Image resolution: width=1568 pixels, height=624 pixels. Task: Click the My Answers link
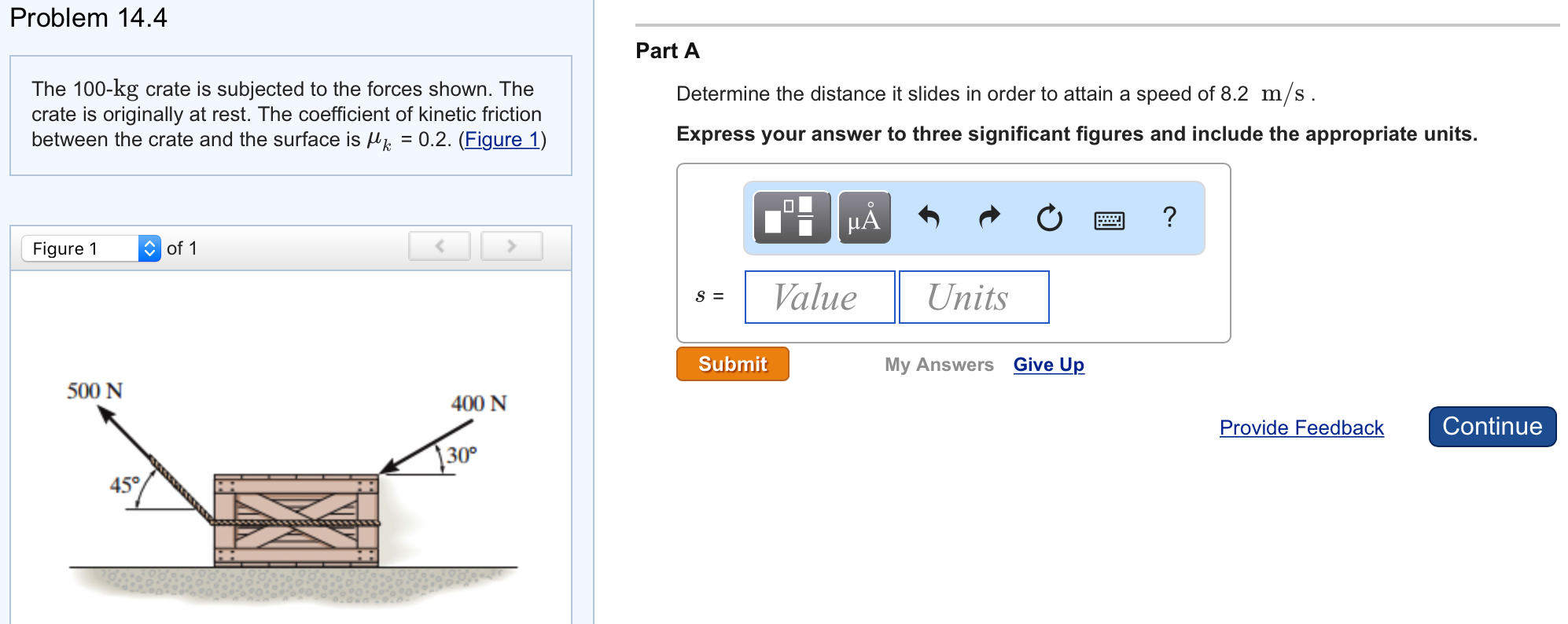click(x=938, y=365)
